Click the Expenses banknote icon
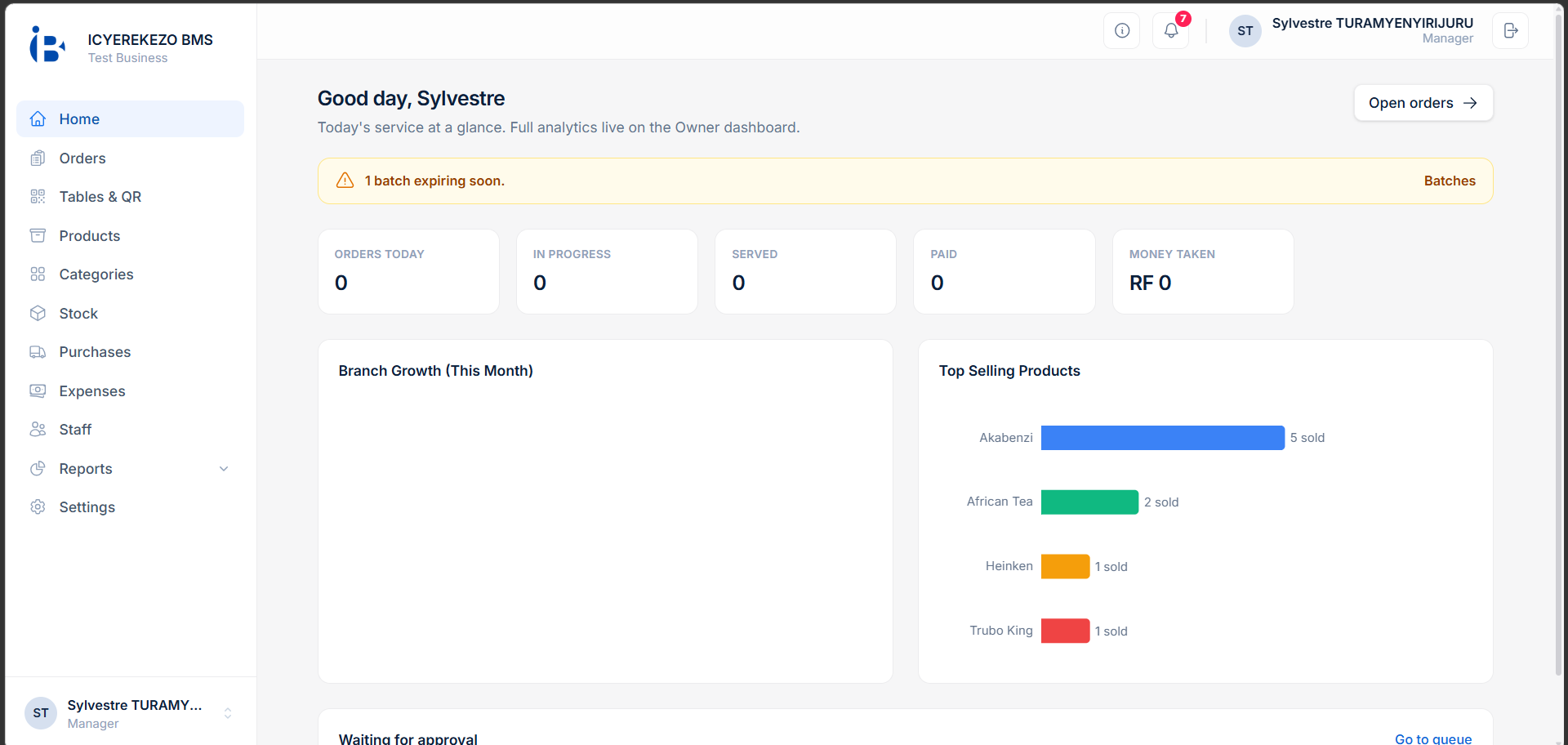This screenshot has height=745, width=1568. pos(38,391)
